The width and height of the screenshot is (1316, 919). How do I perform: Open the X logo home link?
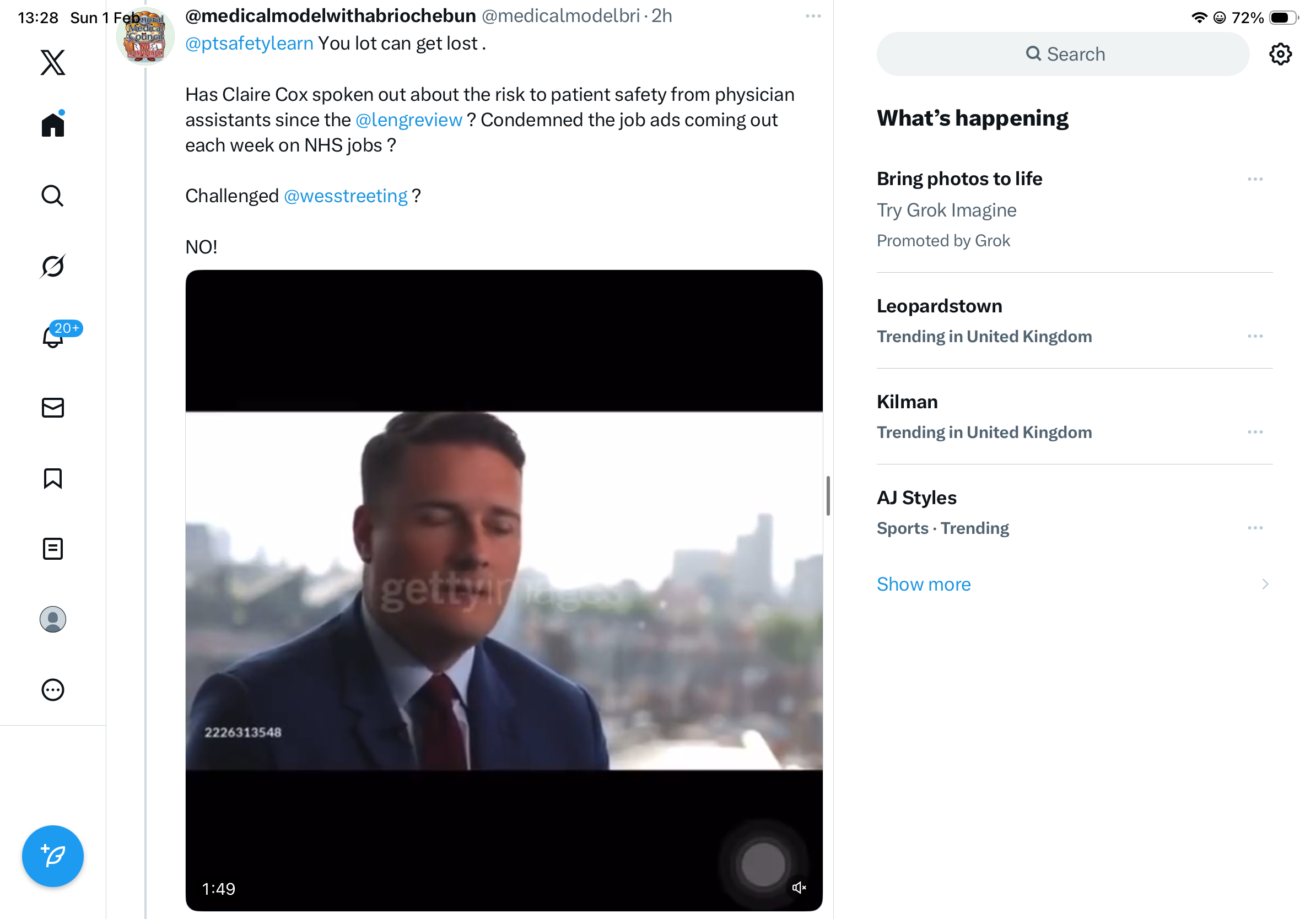point(53,62)
